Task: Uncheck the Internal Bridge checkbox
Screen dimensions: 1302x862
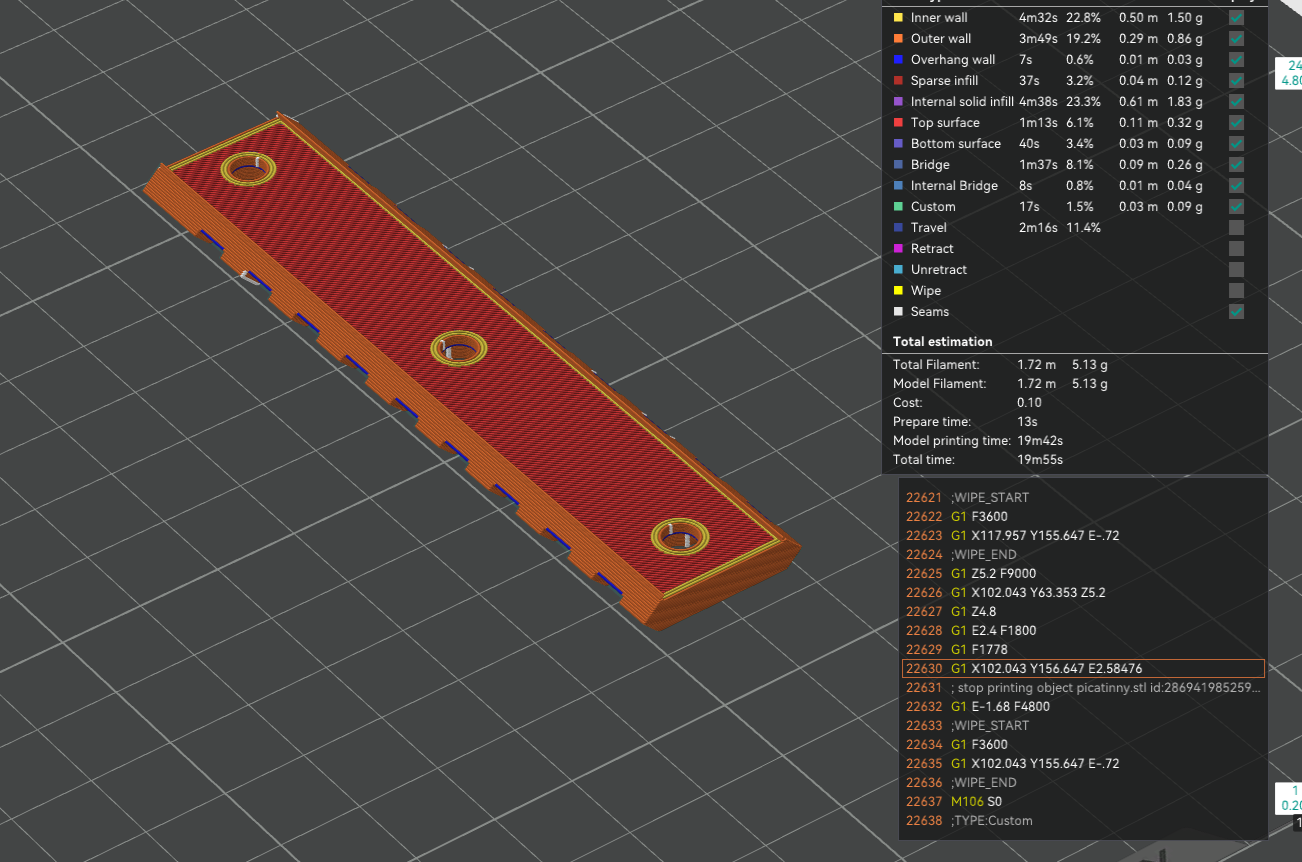Action: click(x=1237, y=186)
